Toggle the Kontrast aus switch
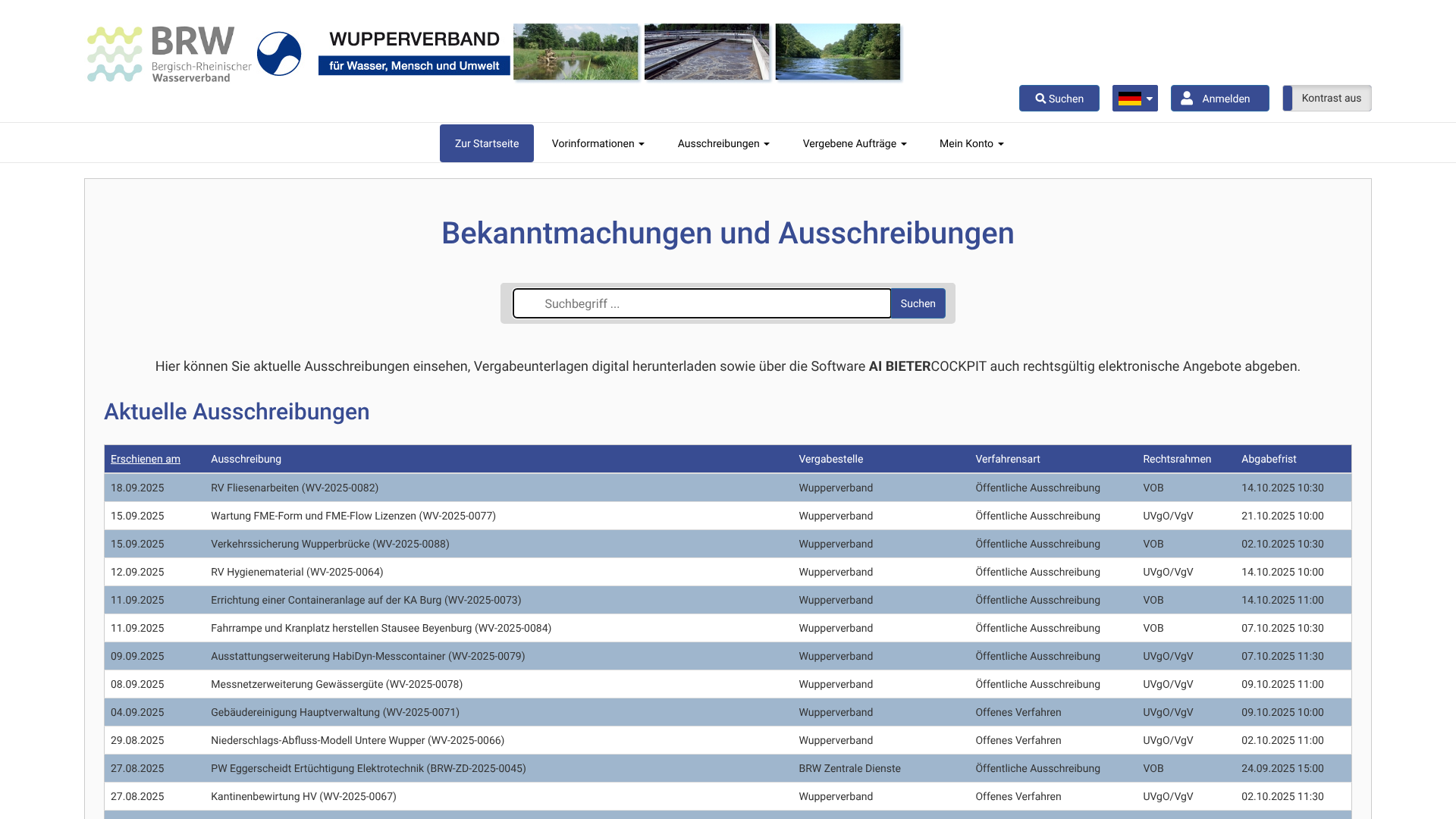The height and width of the screenshot is (819, 1456). 1326,99
